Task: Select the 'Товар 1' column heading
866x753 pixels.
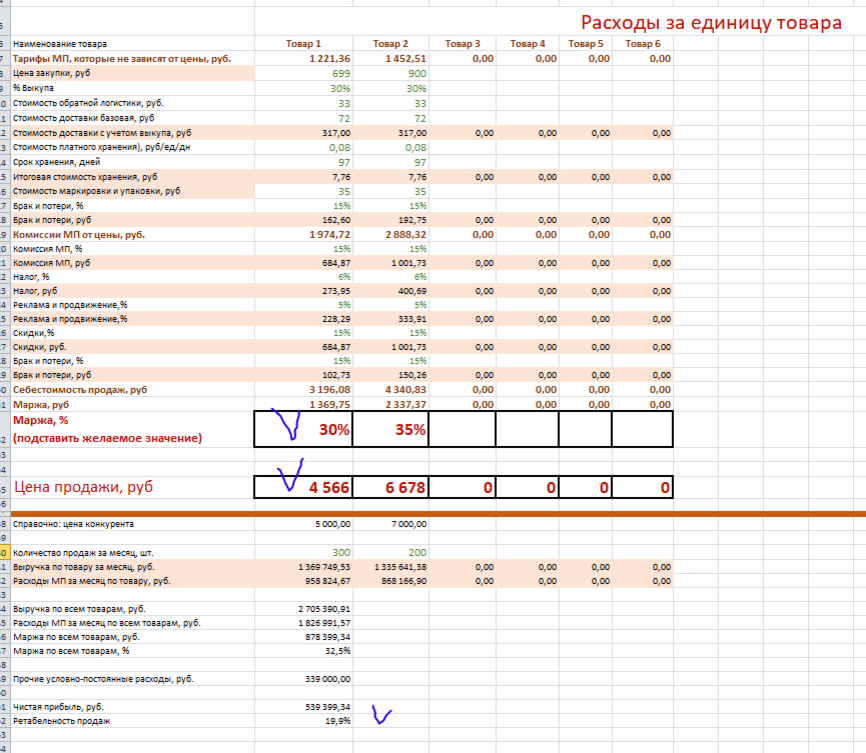Action: click(303, 44)
